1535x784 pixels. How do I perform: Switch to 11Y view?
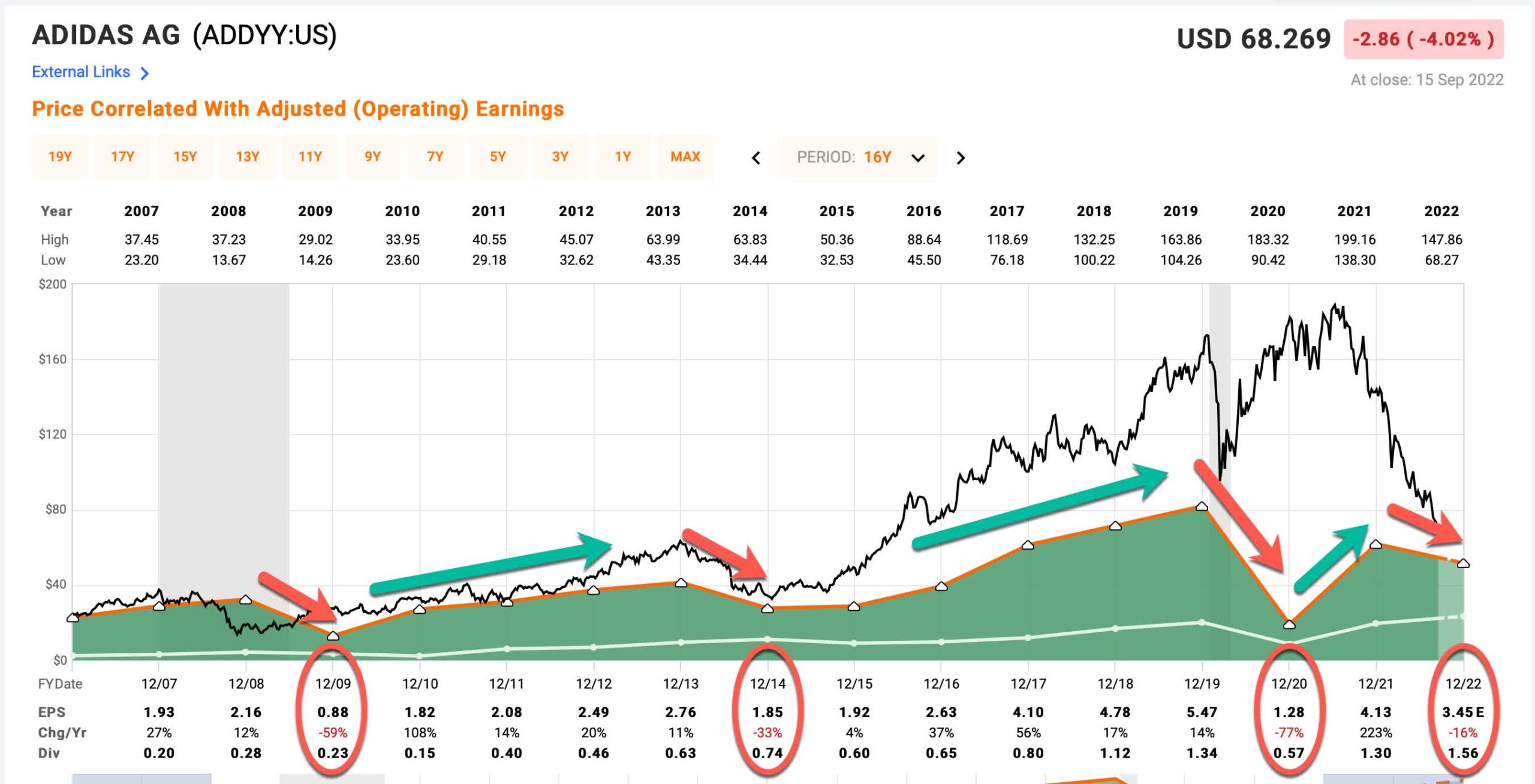(310, 157)
